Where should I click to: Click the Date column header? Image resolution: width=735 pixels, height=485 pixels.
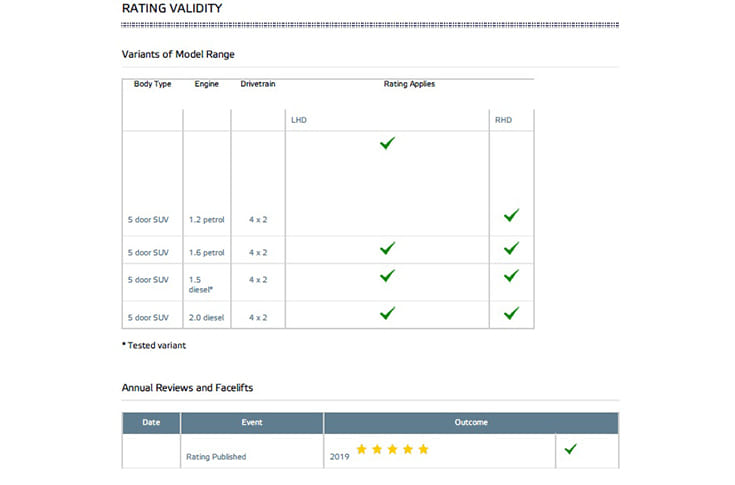point(151,422)
